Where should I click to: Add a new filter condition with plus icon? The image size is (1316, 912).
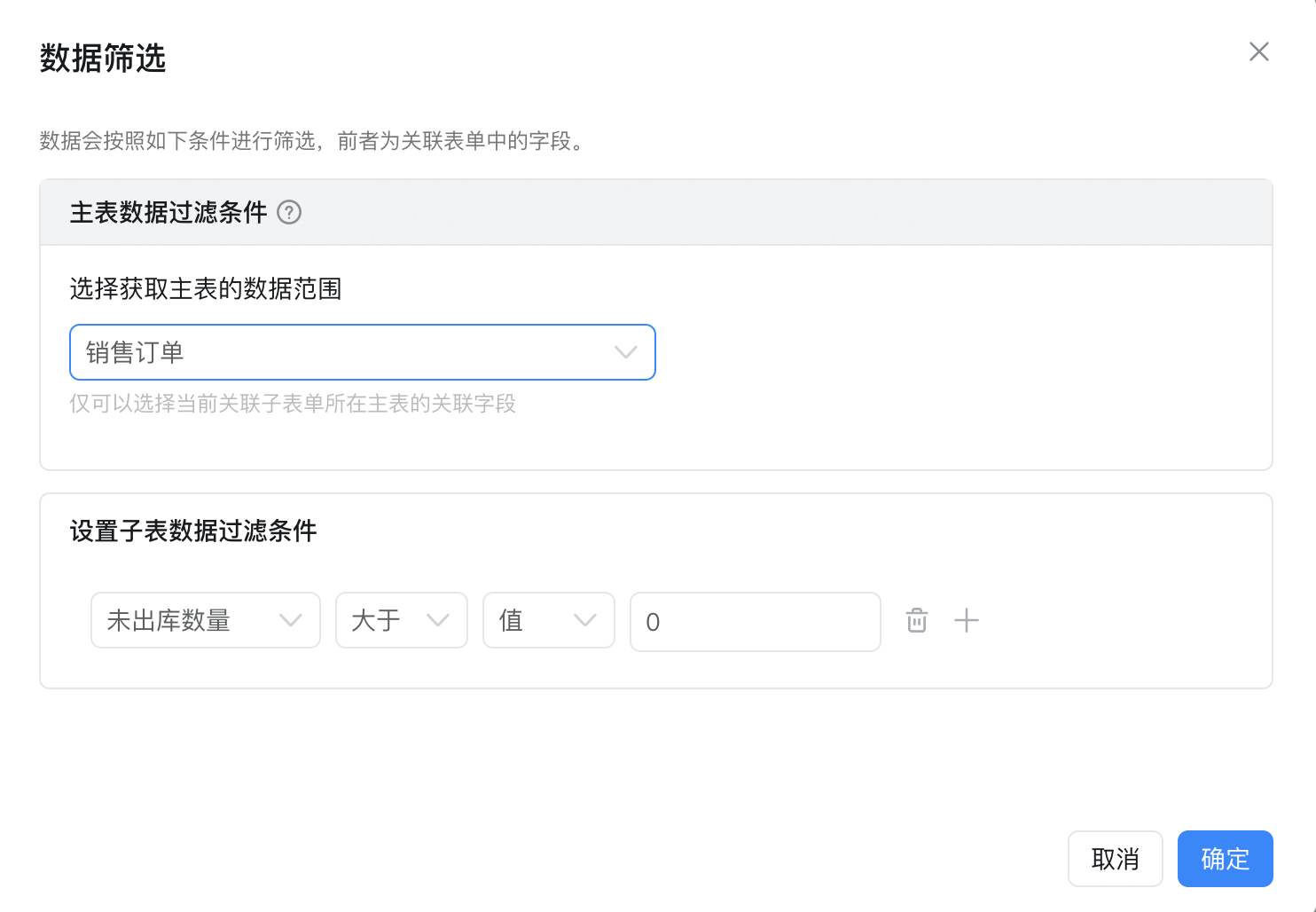[967, 620]
